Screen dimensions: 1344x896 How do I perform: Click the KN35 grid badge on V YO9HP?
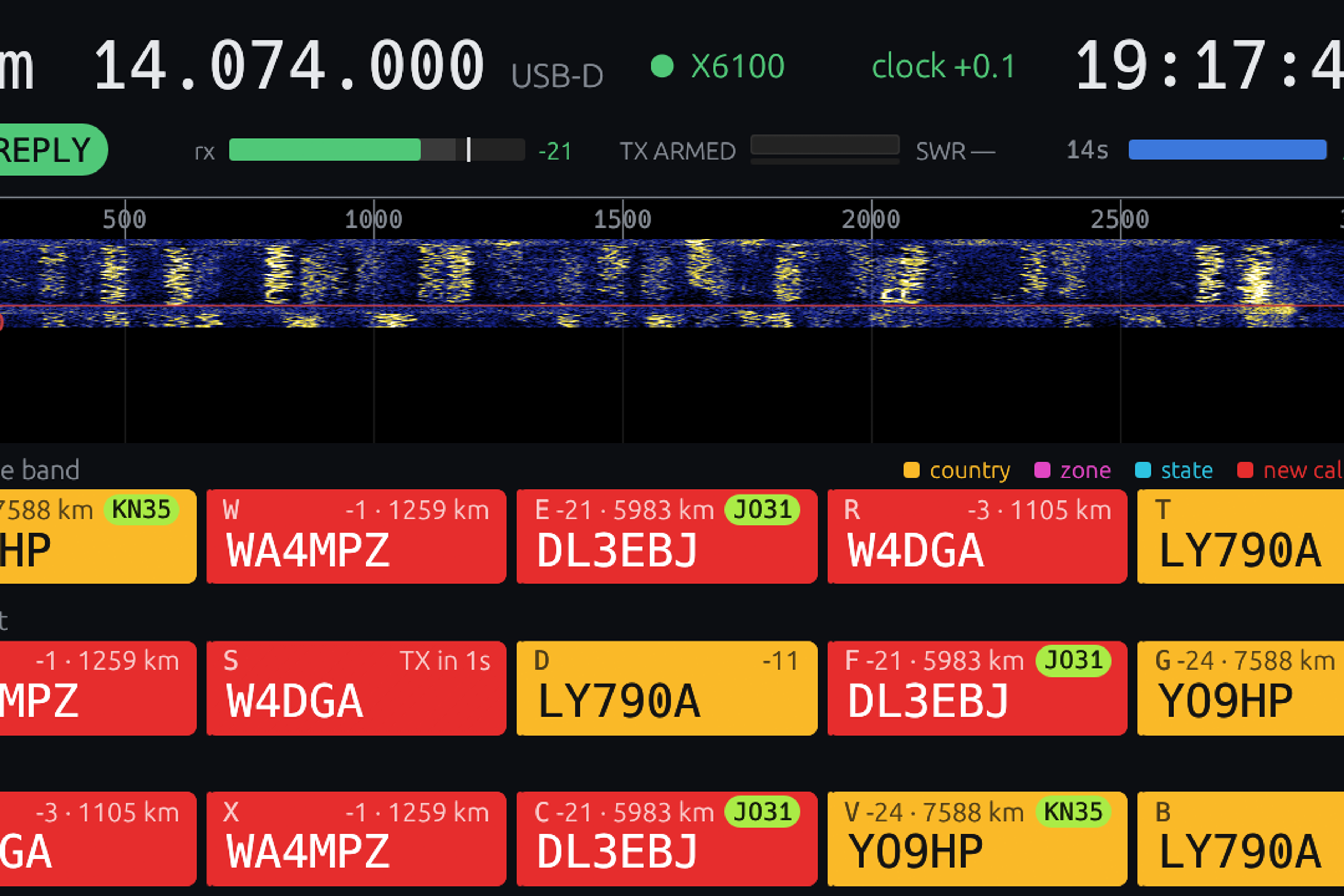tap(1073, 811)
